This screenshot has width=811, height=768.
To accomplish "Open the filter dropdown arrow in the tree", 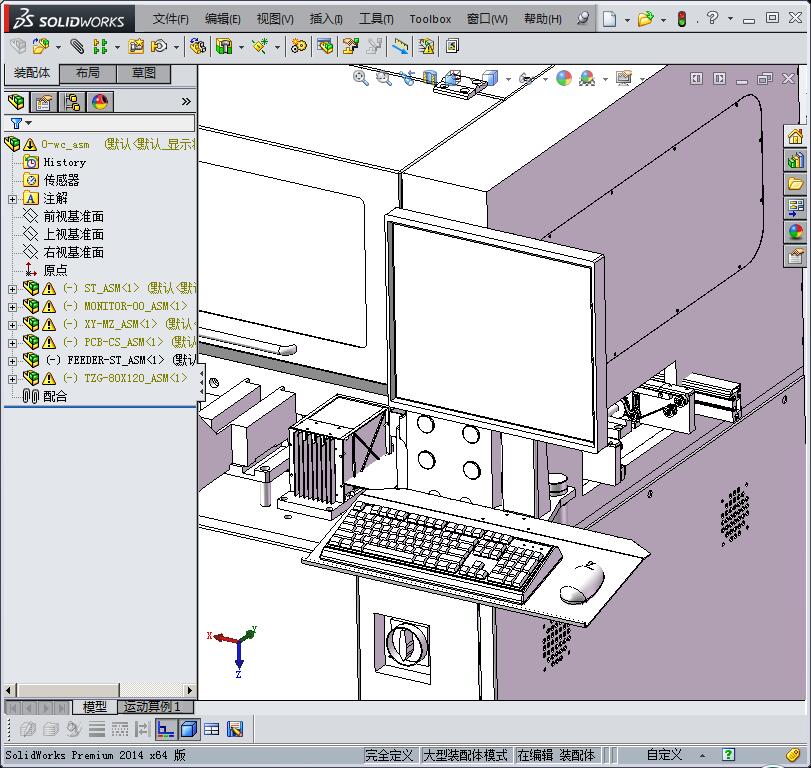I will (x=29, y=123).
